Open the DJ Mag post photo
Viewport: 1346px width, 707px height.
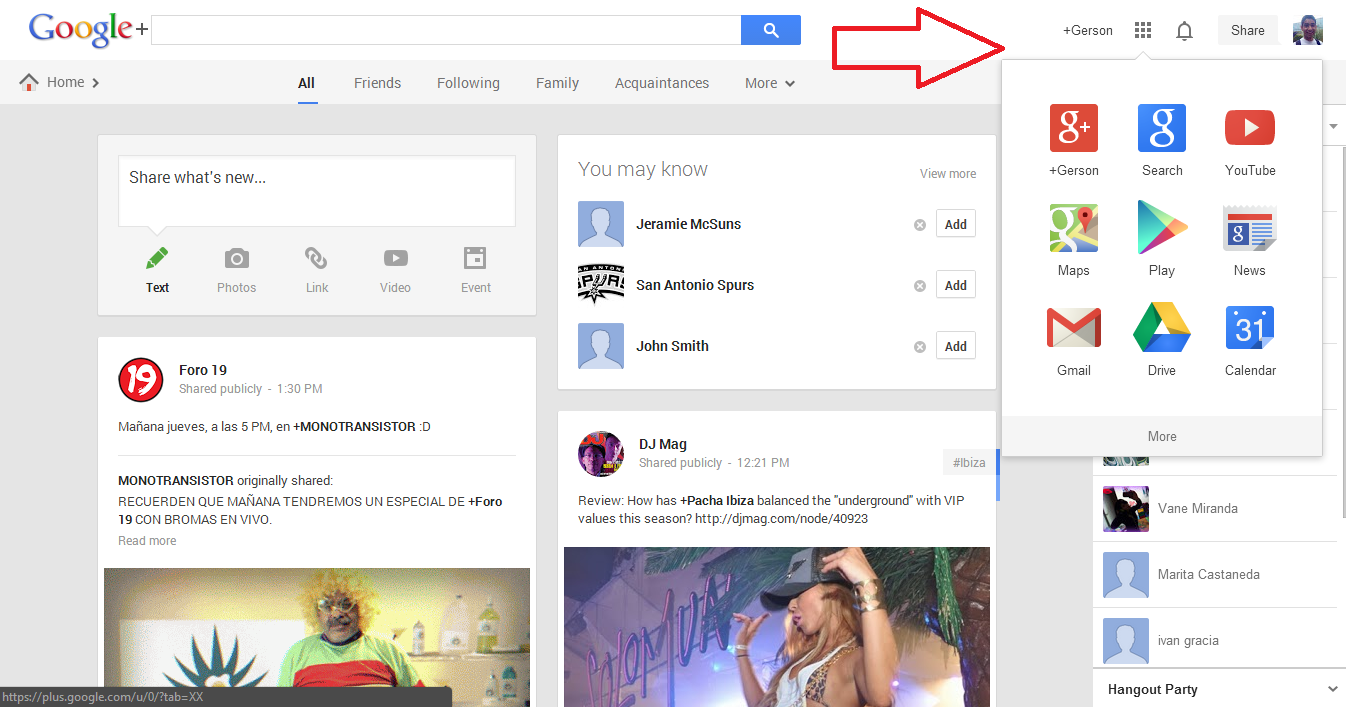[777, 626]
